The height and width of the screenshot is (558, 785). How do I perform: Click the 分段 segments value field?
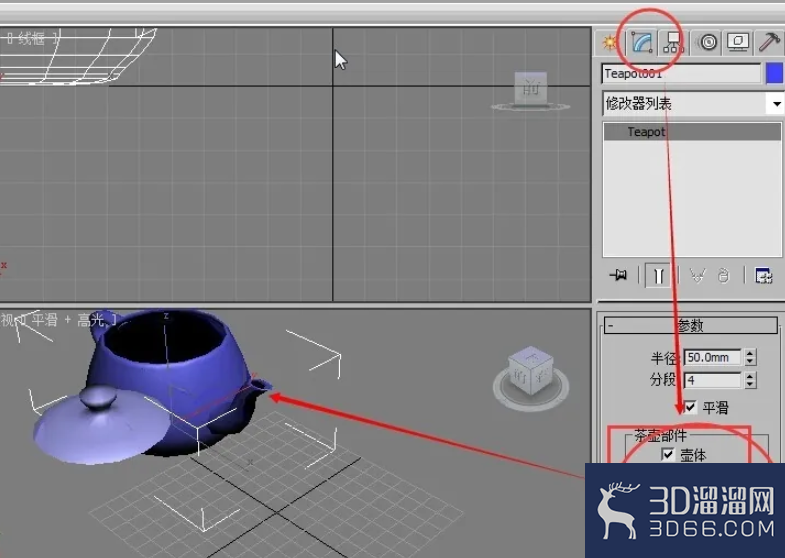pos(712,380)
